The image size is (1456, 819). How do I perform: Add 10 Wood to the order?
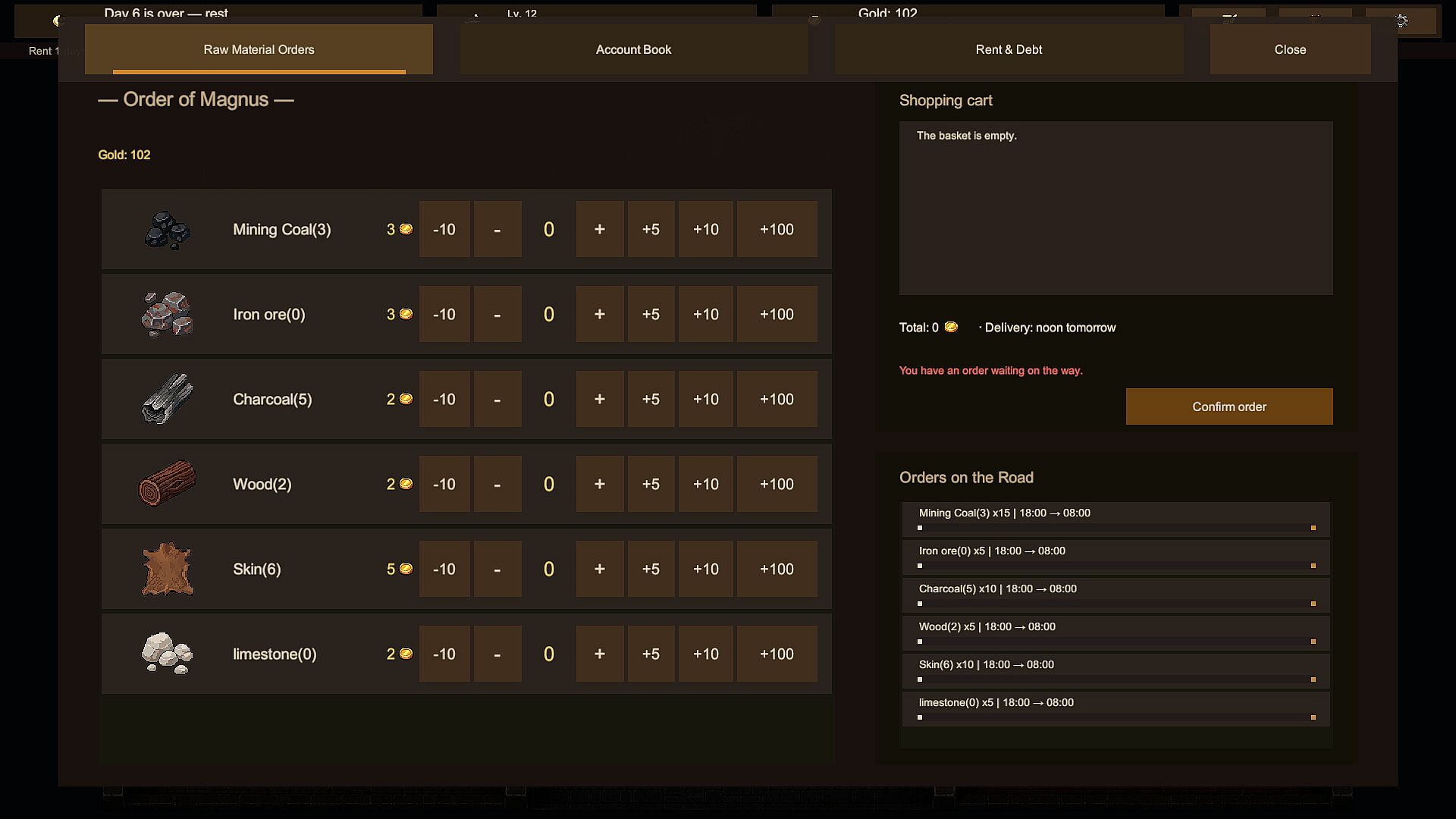706,484
